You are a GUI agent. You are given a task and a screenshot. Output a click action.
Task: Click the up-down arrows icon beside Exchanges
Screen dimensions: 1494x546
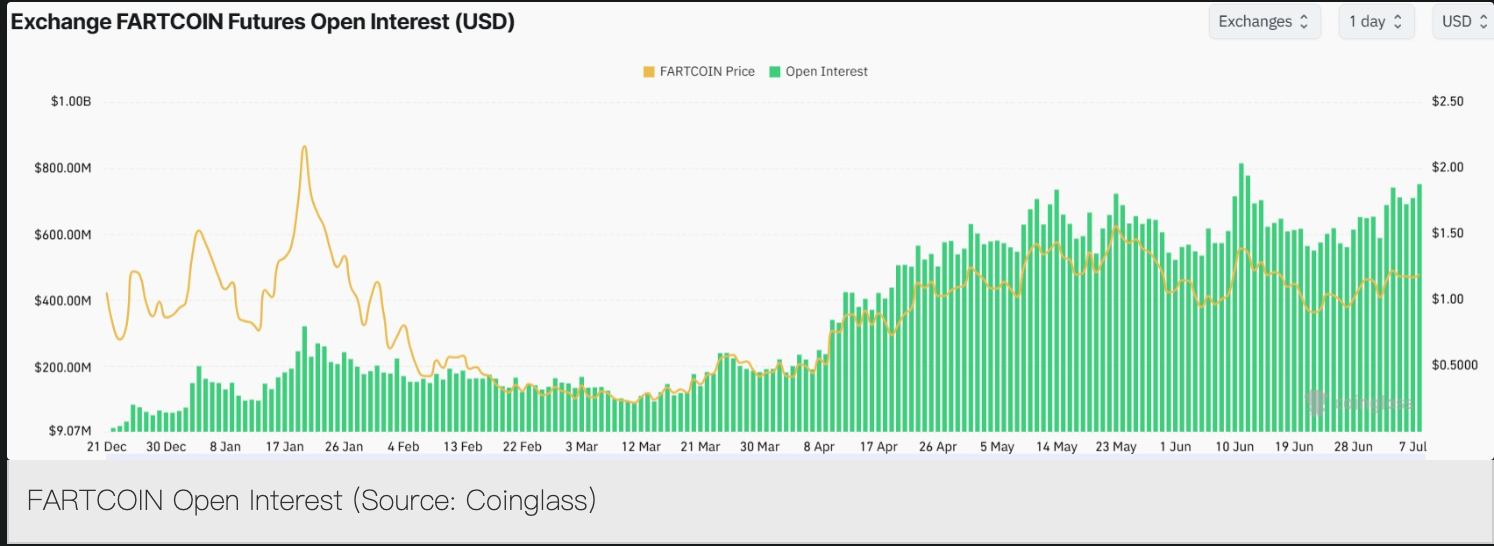tap(1303, 21)
